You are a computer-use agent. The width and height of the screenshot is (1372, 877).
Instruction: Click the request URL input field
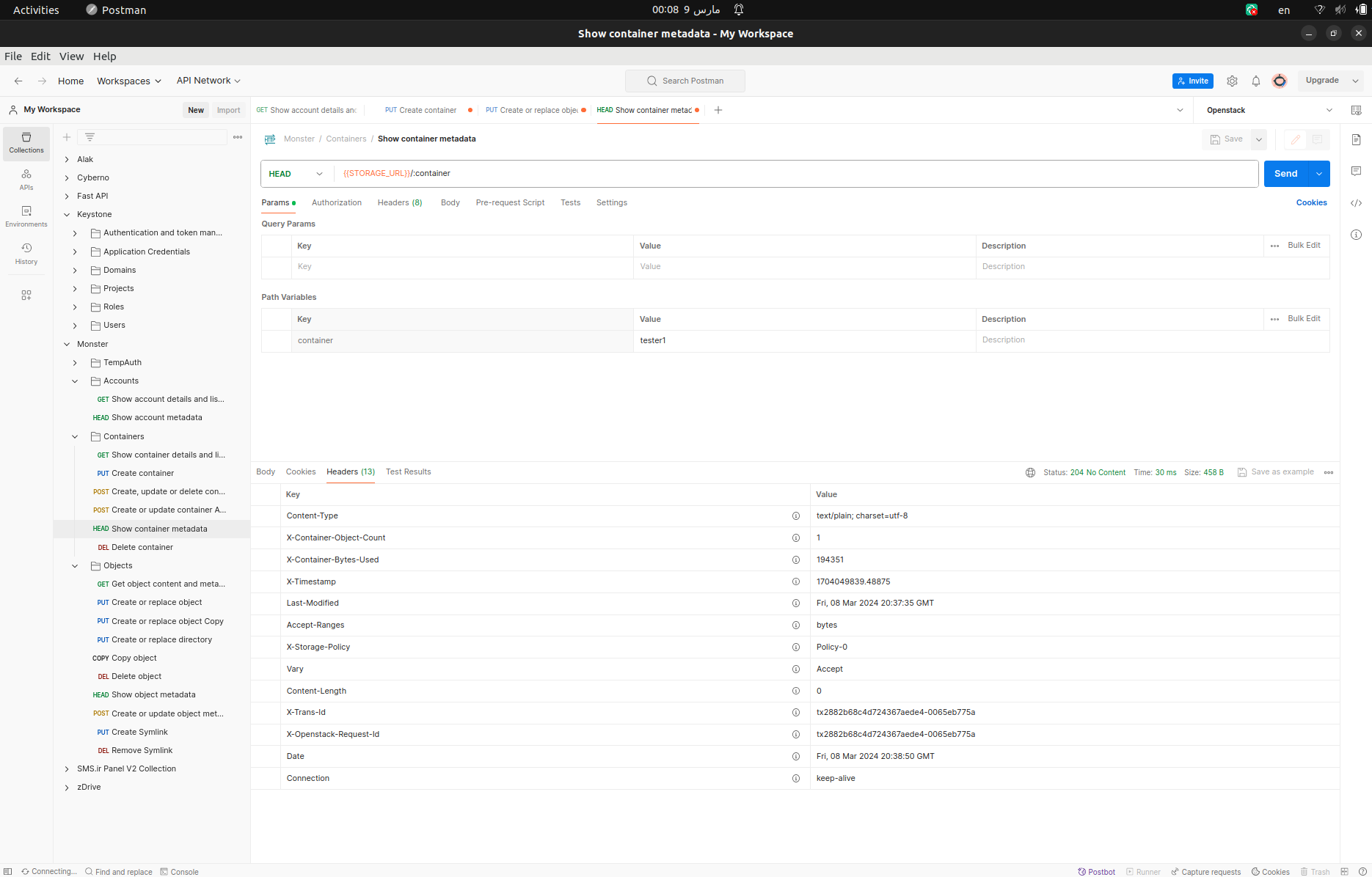click(x=796, y=174)
